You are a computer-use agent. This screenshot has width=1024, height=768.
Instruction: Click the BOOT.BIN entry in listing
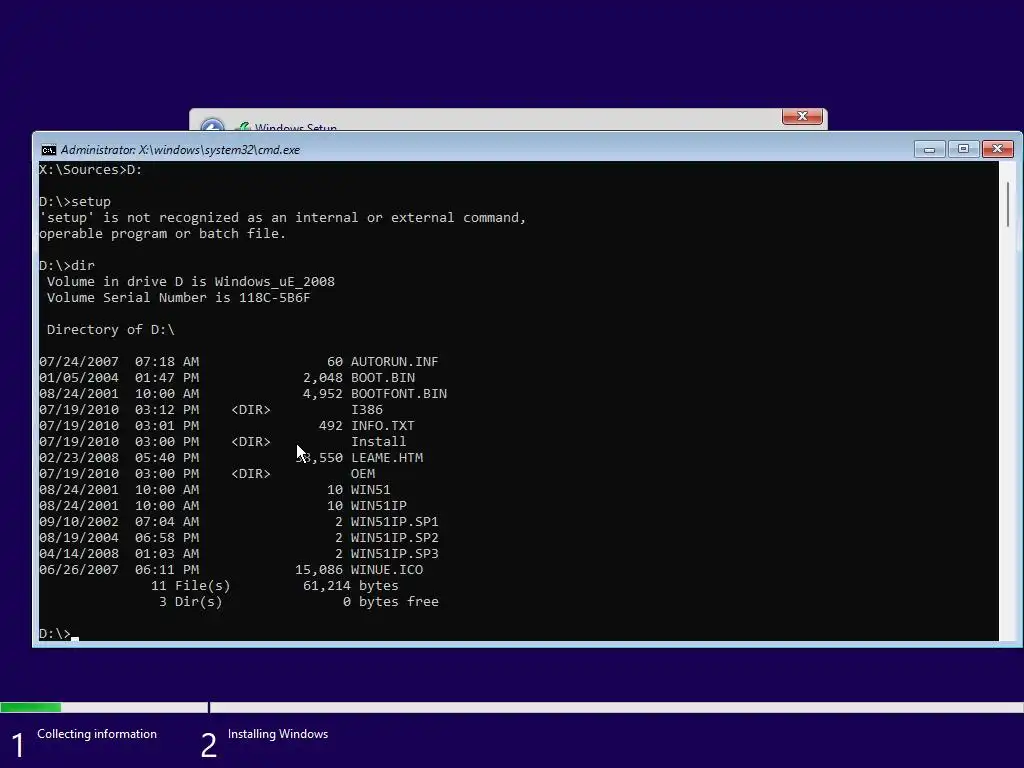383,377
